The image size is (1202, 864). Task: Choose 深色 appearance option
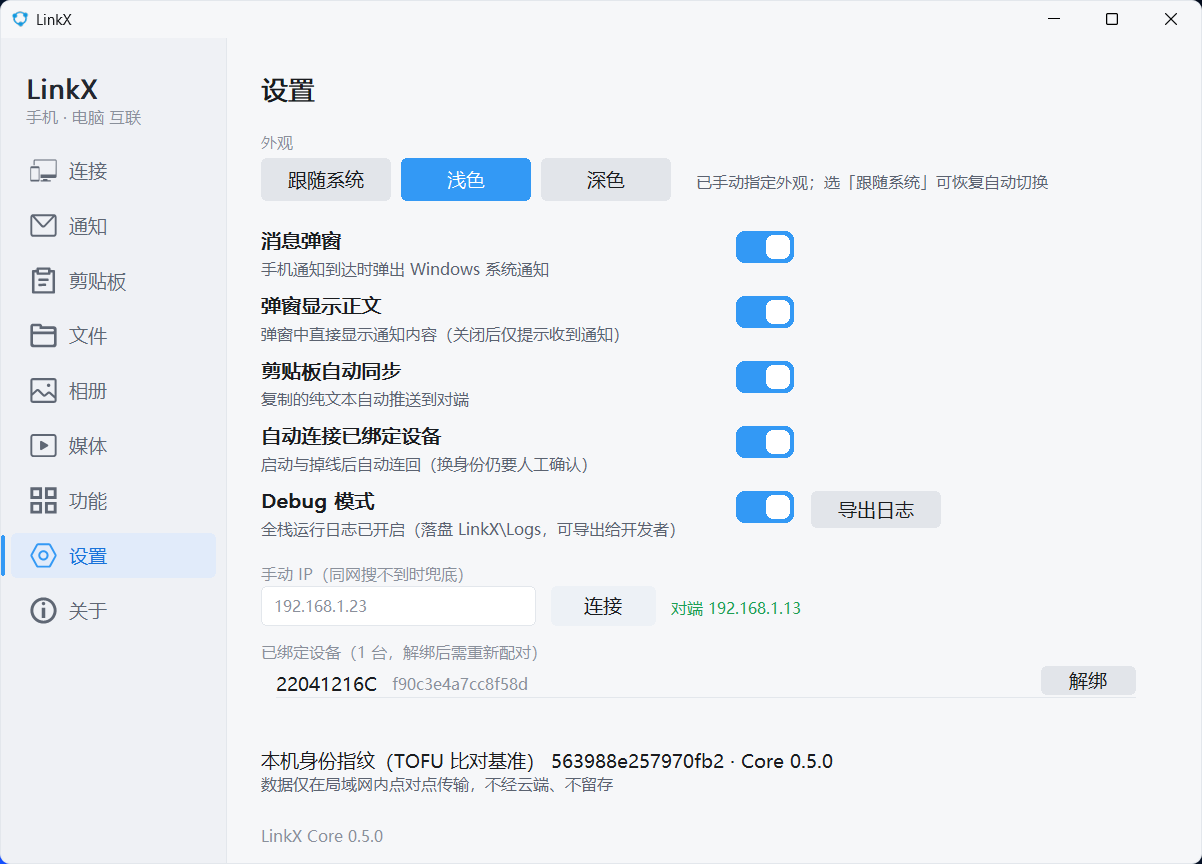606,180
